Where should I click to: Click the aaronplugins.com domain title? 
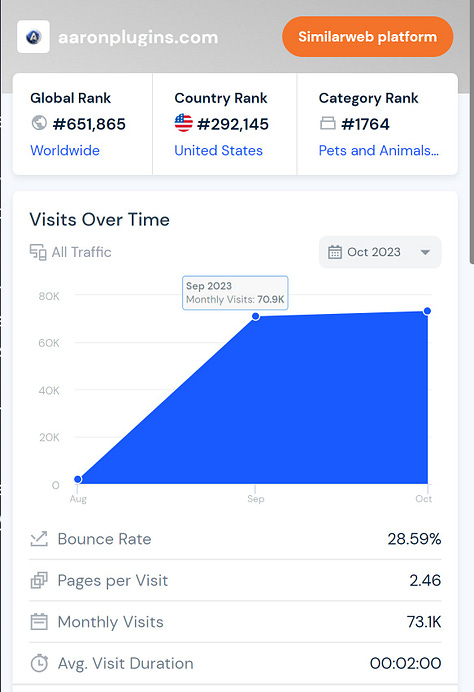138,37
